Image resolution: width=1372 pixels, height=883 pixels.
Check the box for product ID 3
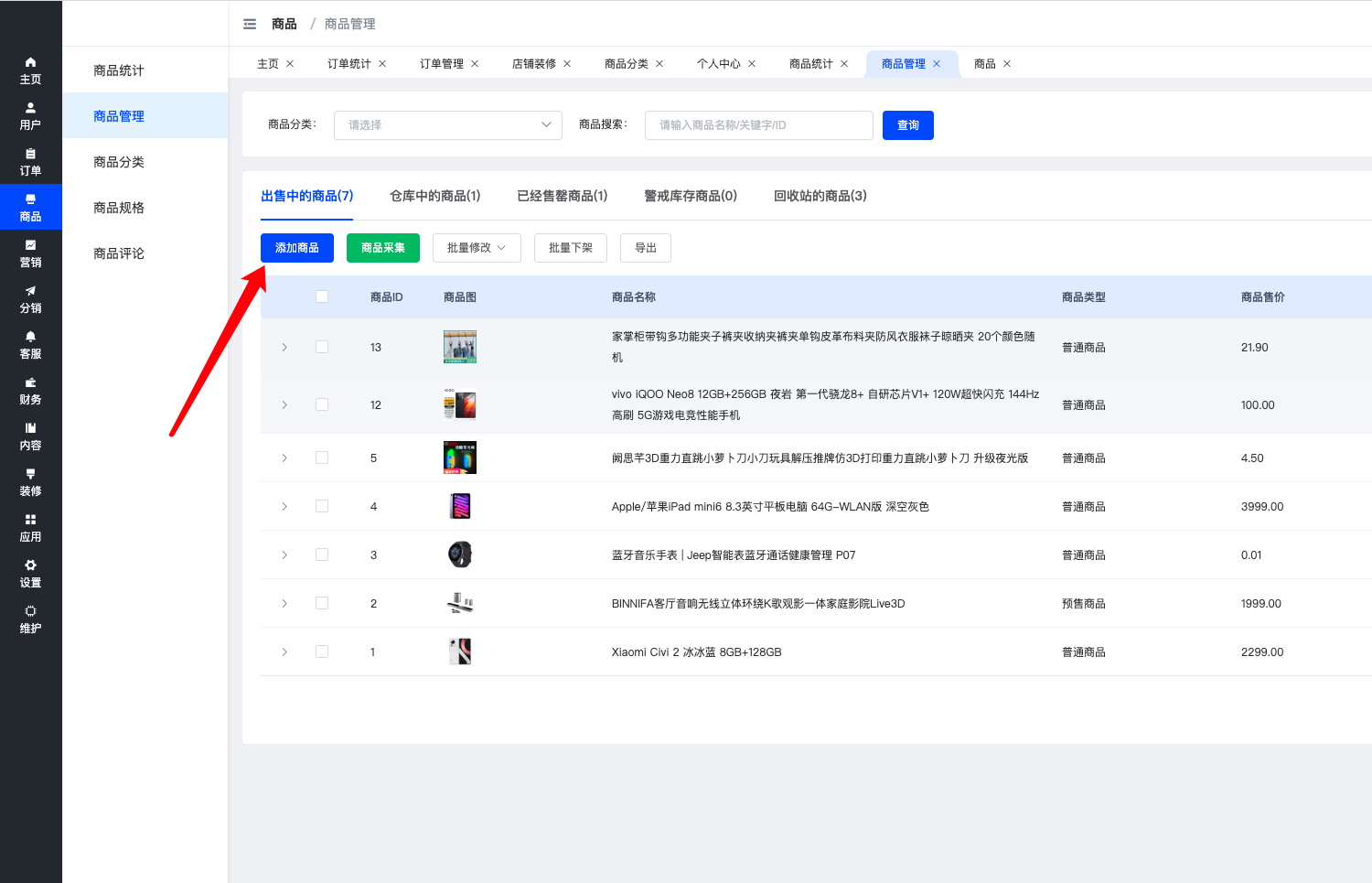tap(322, 555)
